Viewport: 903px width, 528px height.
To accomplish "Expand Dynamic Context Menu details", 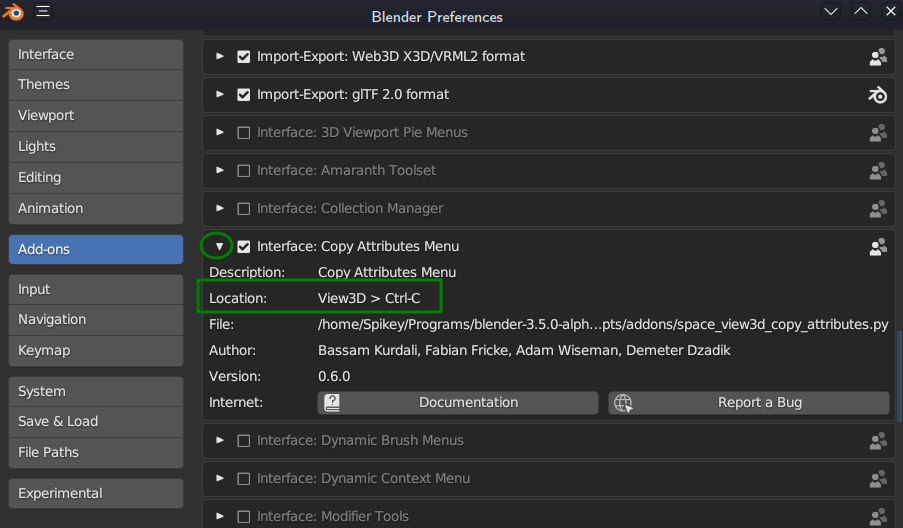I will tap(219, 478).
